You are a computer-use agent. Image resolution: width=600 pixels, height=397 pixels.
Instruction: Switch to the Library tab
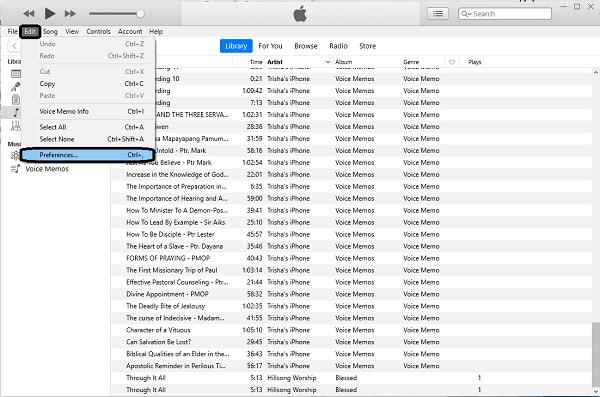[x=236, y=46]
